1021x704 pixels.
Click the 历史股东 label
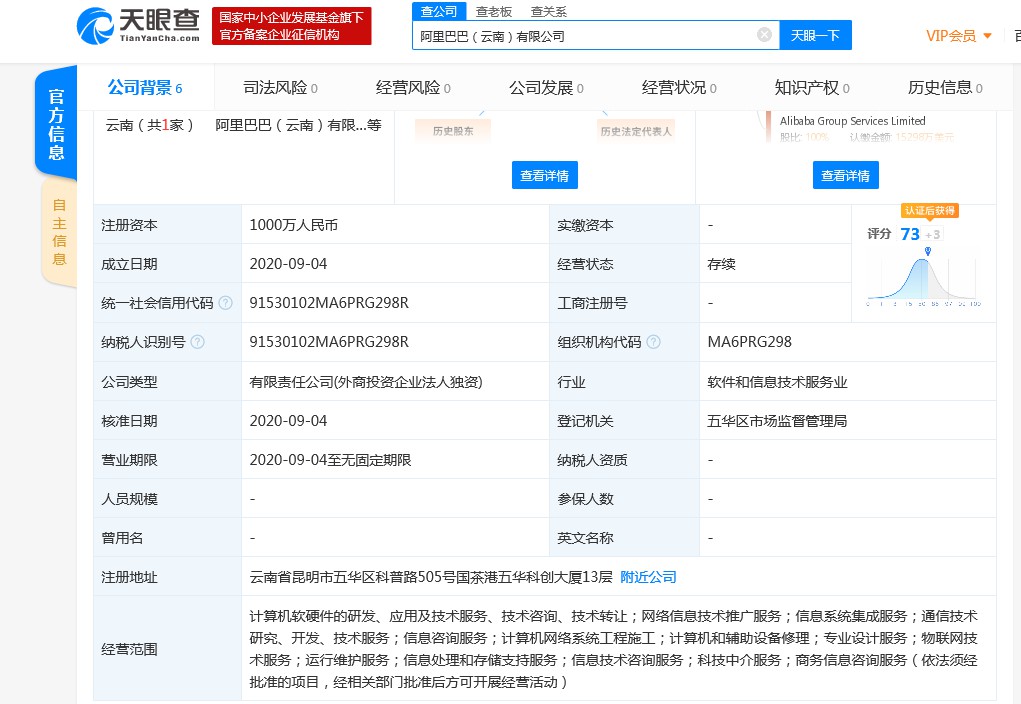[x=453, y=131]
